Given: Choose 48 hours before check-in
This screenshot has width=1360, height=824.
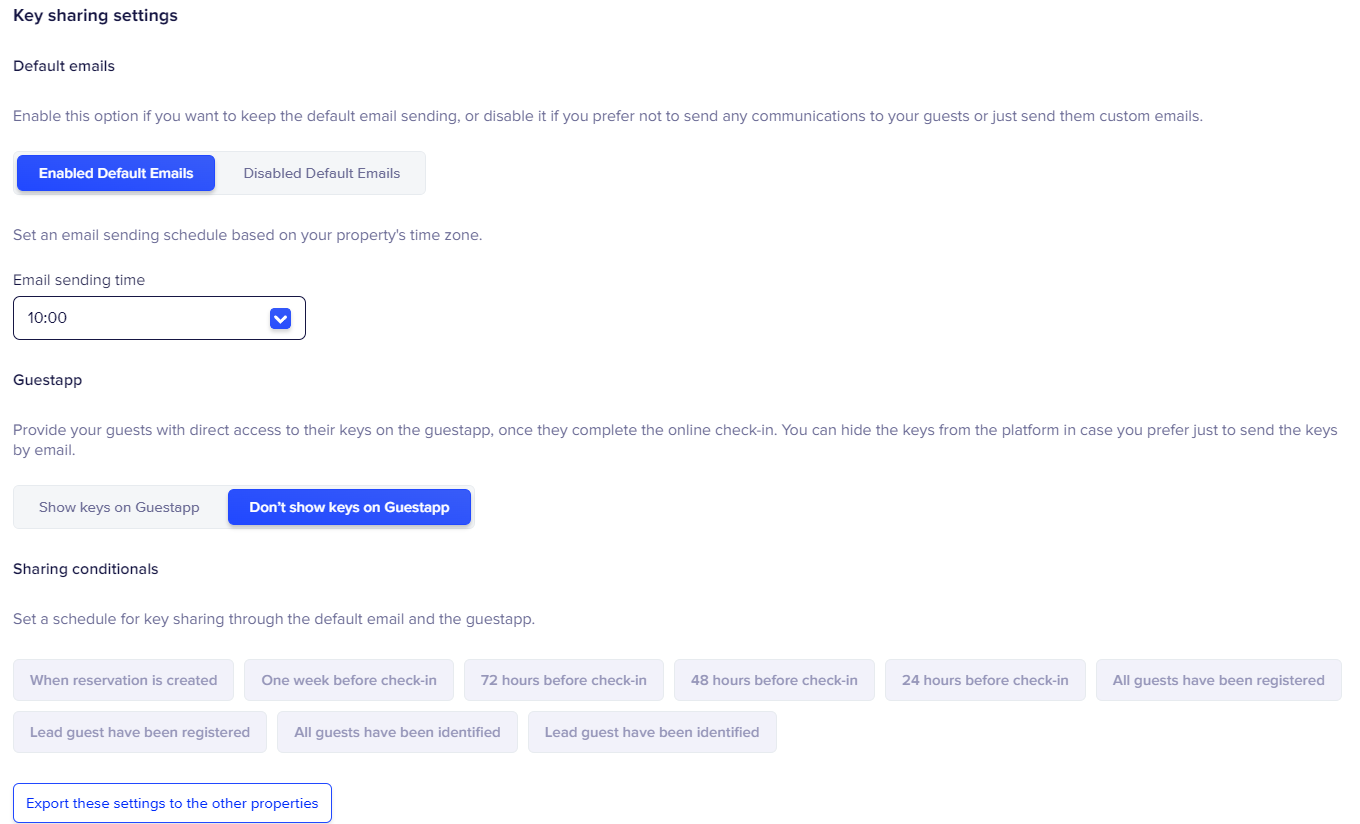Looking at the screenshot, I should [x=774, y=680].
